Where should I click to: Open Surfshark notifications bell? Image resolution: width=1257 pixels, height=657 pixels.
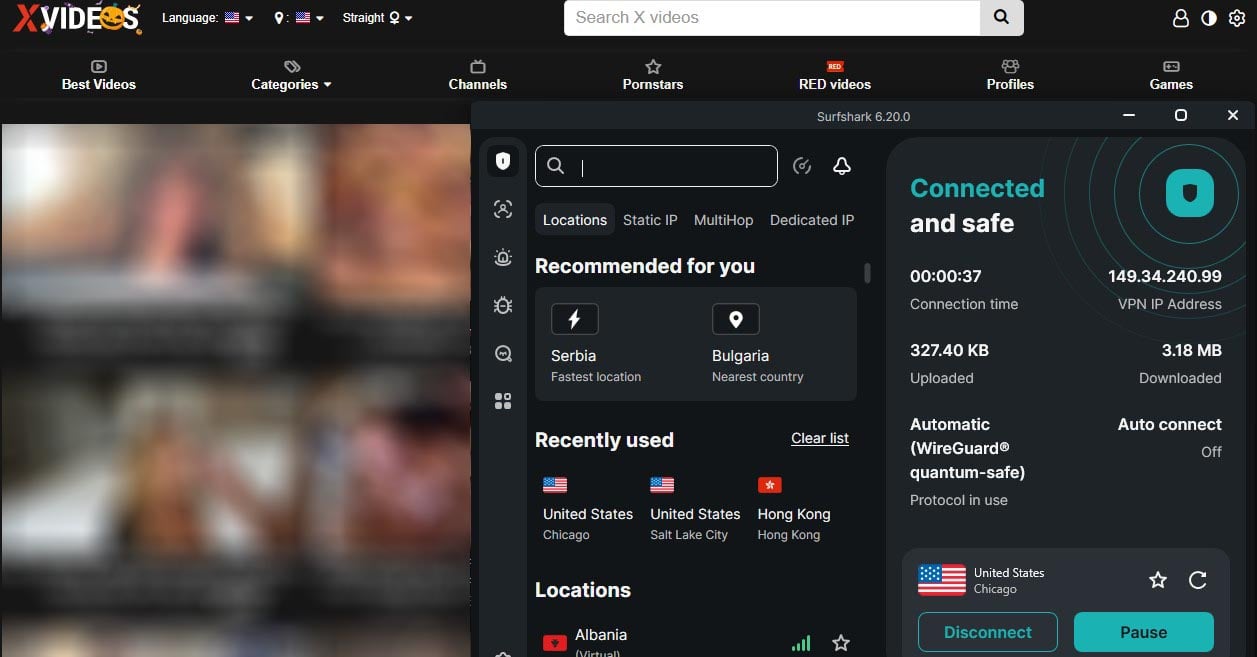click(842, 166)
